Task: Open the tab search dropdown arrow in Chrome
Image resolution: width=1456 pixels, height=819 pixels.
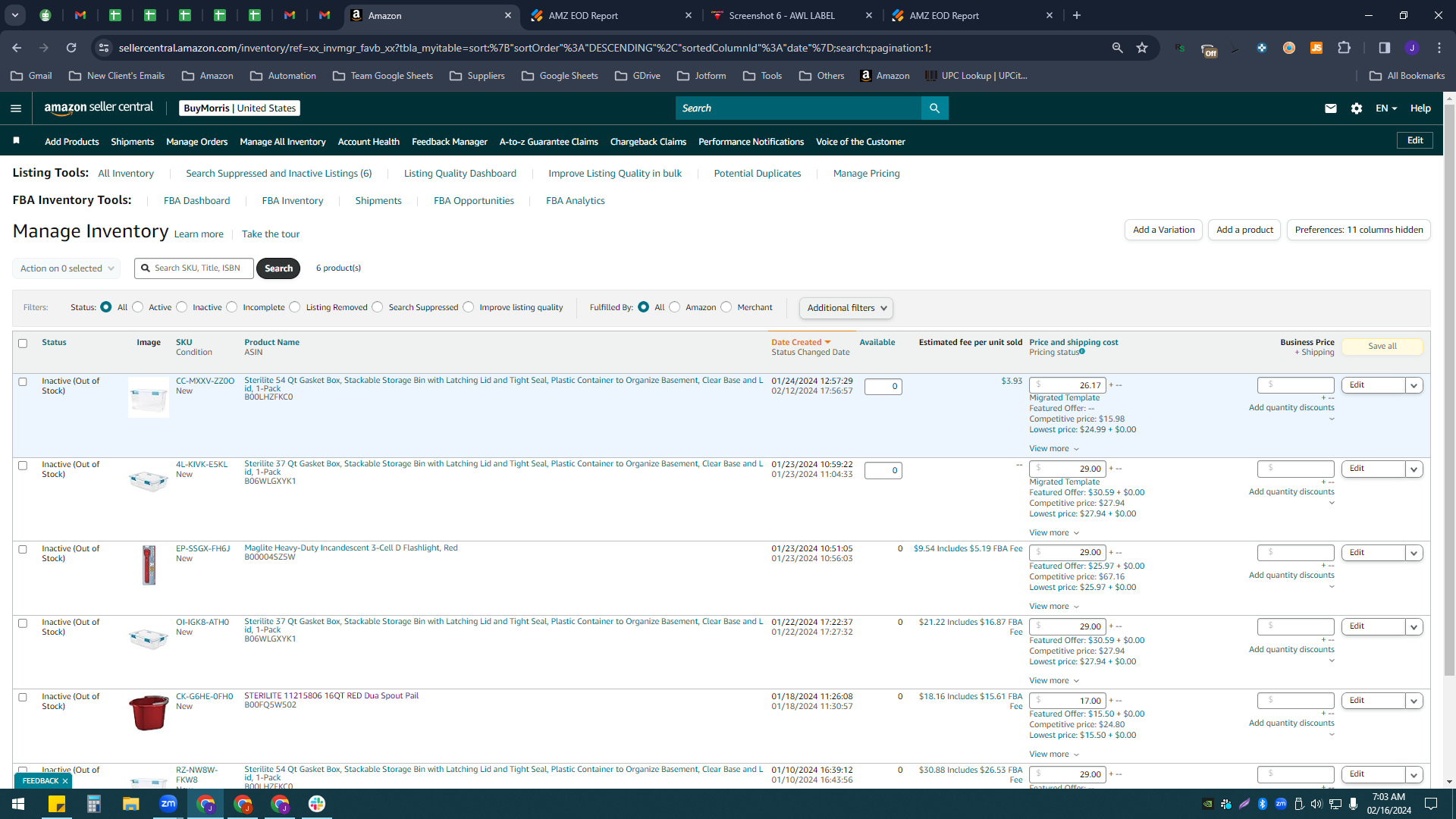Action: click(x=15, y=15)
